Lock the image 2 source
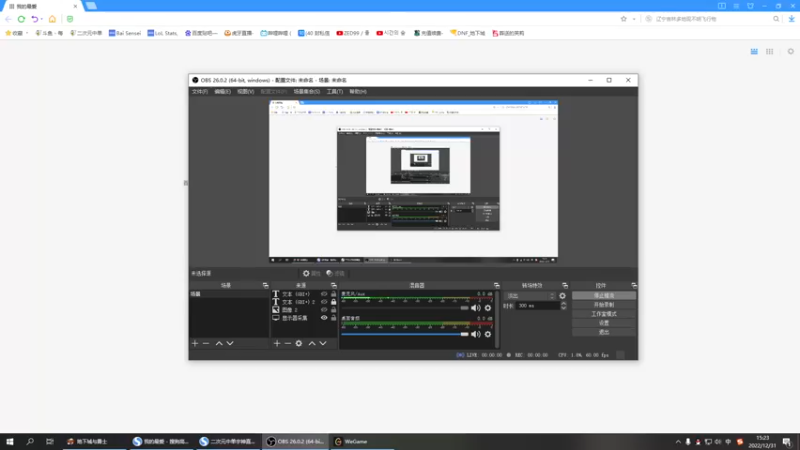 (334, 310)
